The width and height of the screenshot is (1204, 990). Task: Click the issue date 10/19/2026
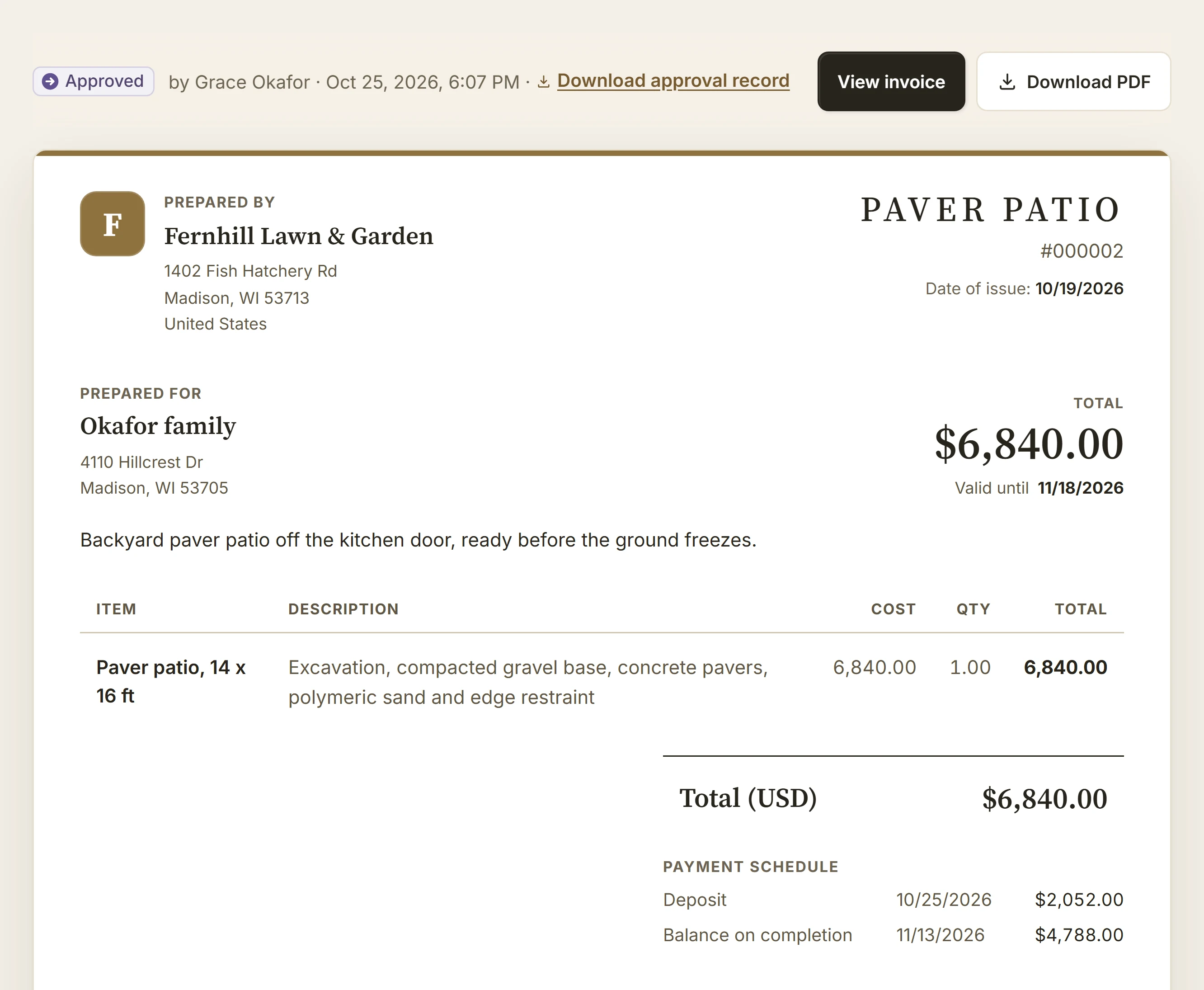click(1079, 288)
